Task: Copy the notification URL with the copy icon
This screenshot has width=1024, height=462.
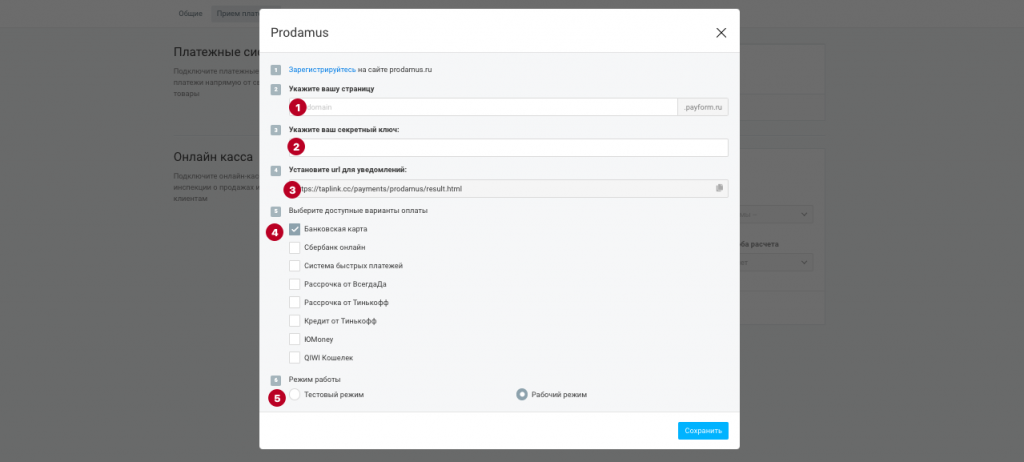Action: point(719,188)
